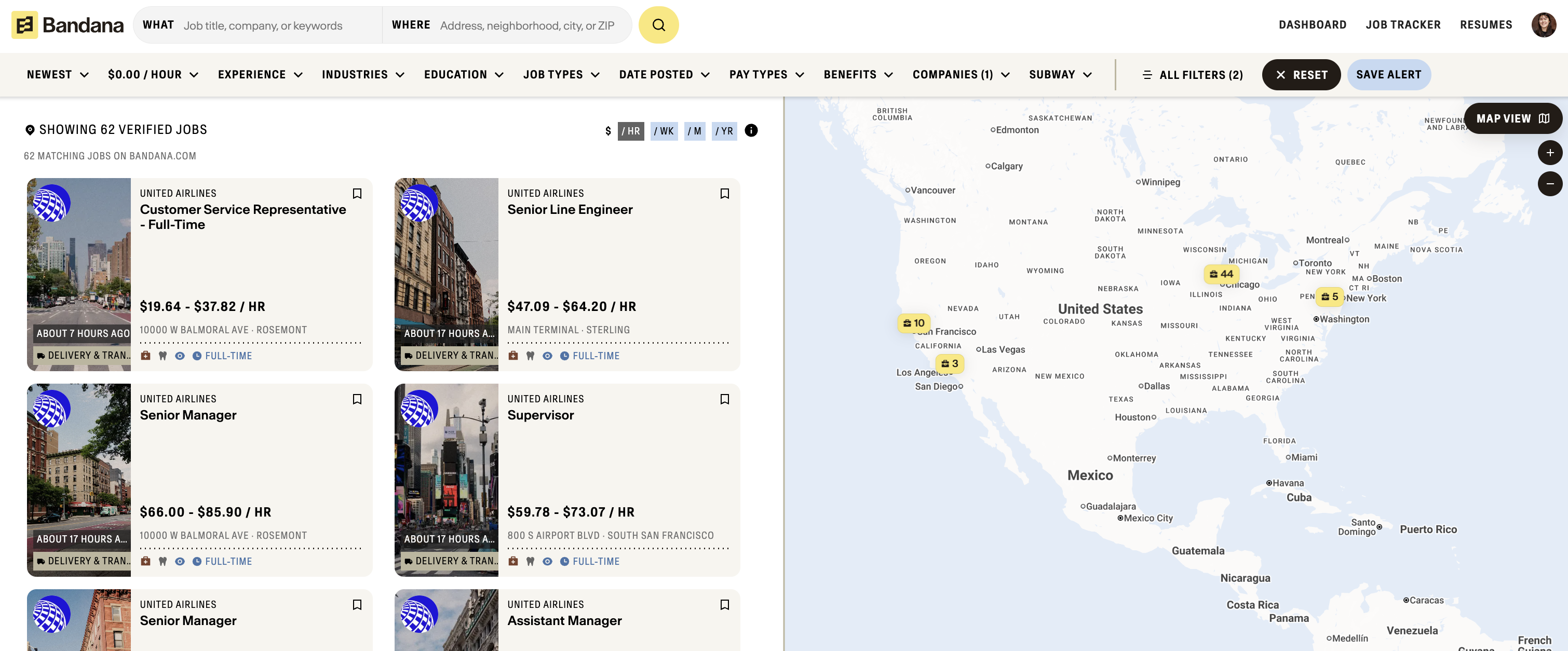The height and width of the screenshot is (651, 1568).
Task: Expand the Pay Types filter
Action: pyautogui.click(x=767, y=75)
